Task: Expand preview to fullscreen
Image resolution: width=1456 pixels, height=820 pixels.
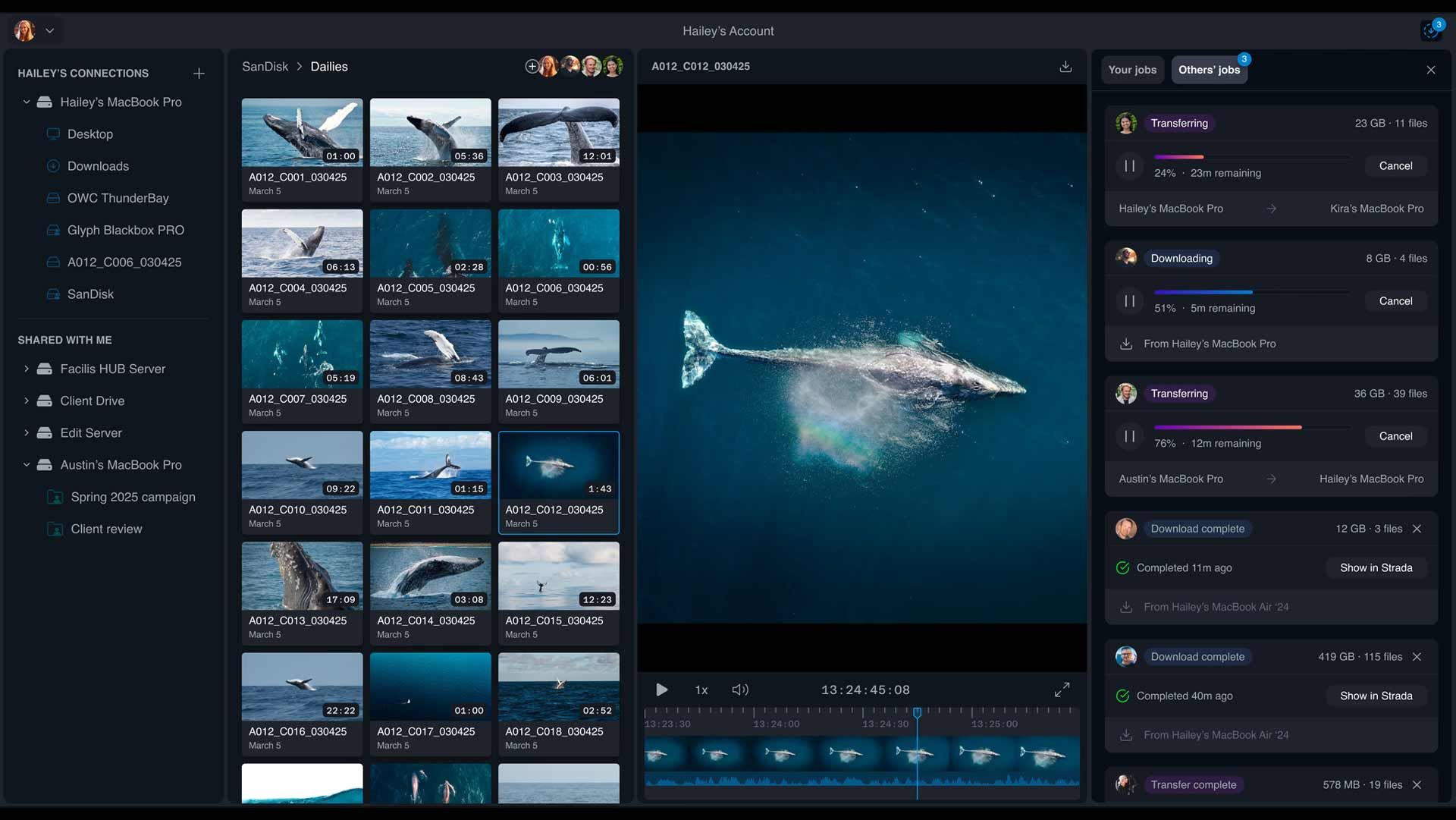Action: pyautogui.click(x=1062, y=690)
